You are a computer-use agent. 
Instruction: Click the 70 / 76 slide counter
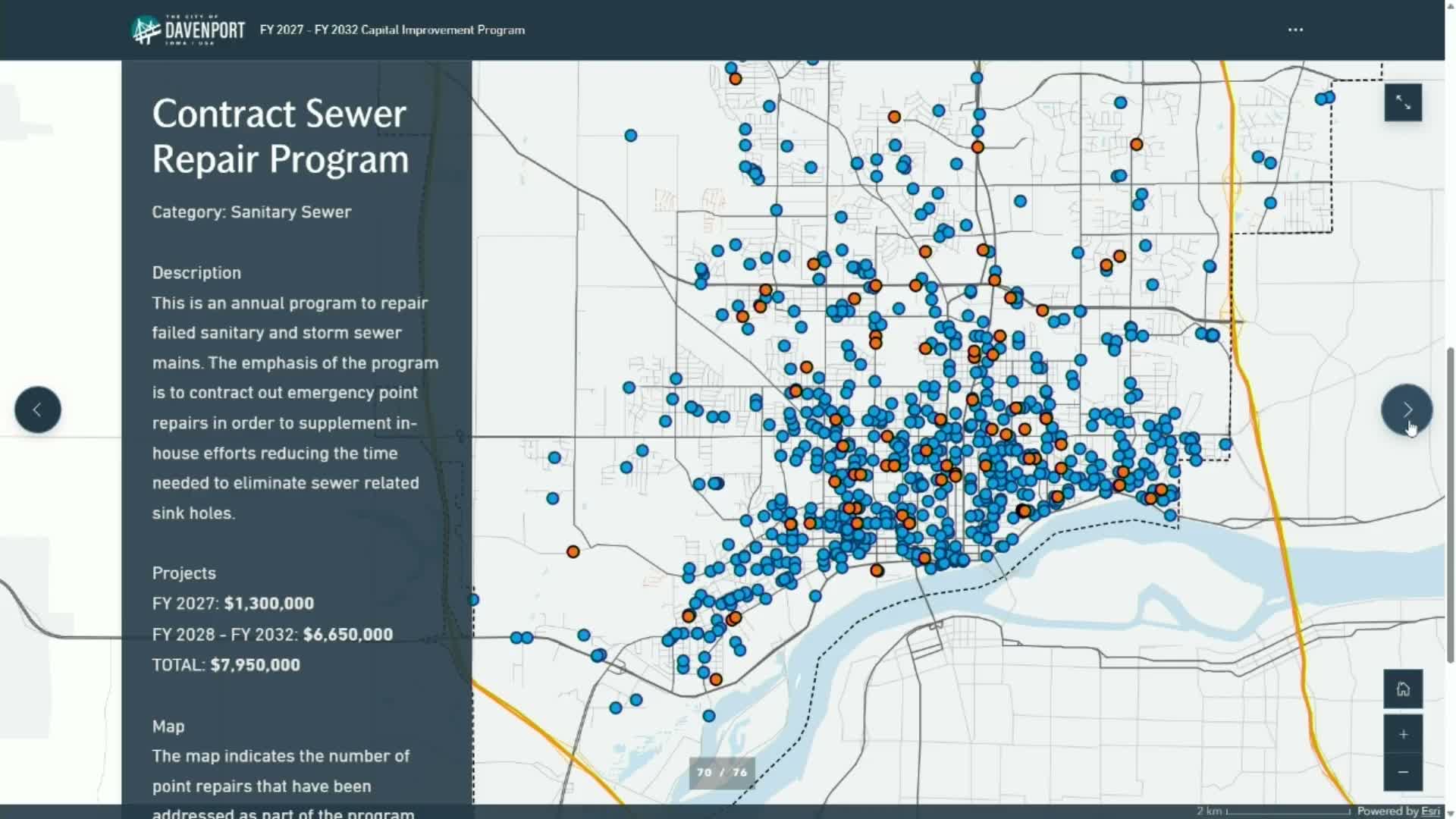point(721,773)
